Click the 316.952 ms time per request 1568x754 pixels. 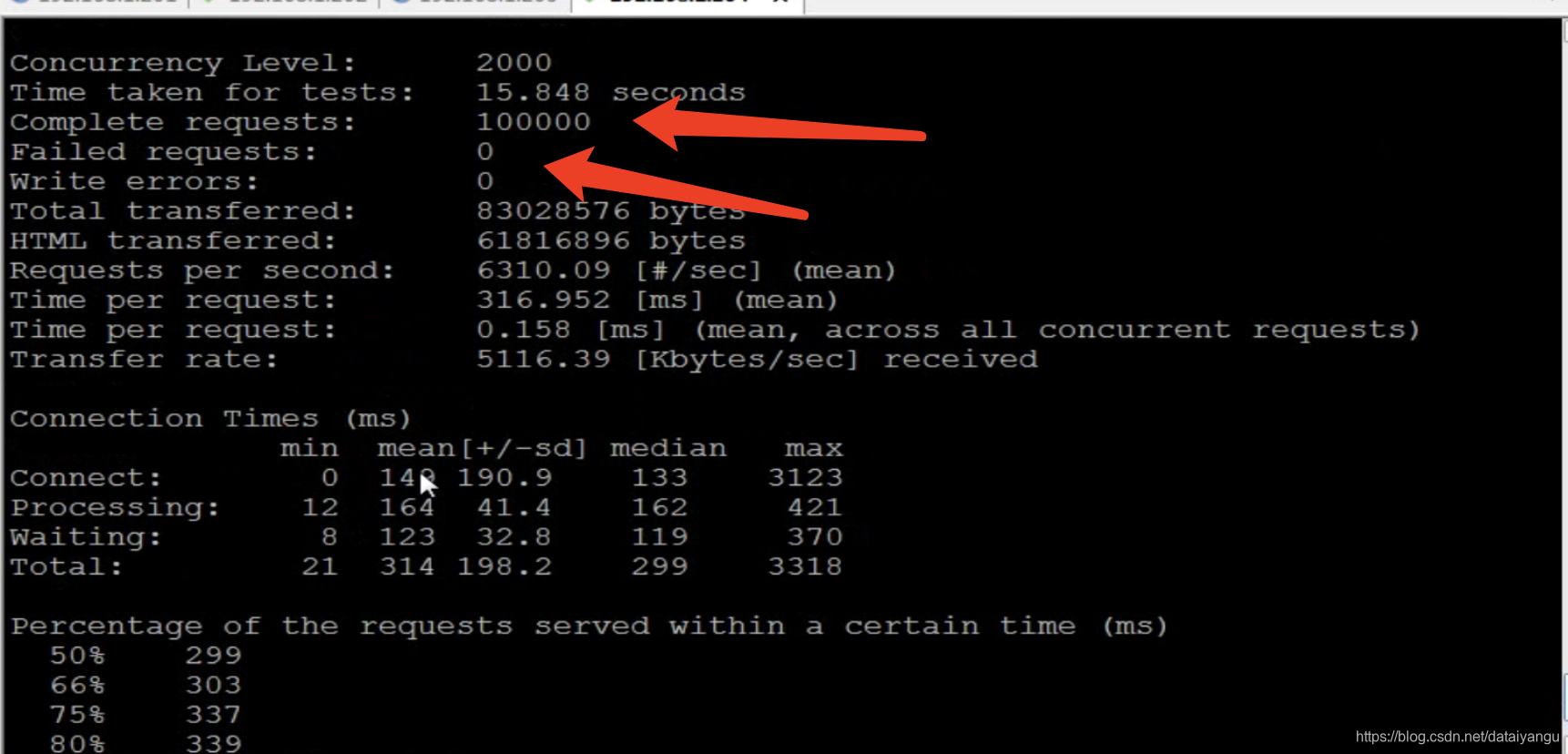[543, 300]
